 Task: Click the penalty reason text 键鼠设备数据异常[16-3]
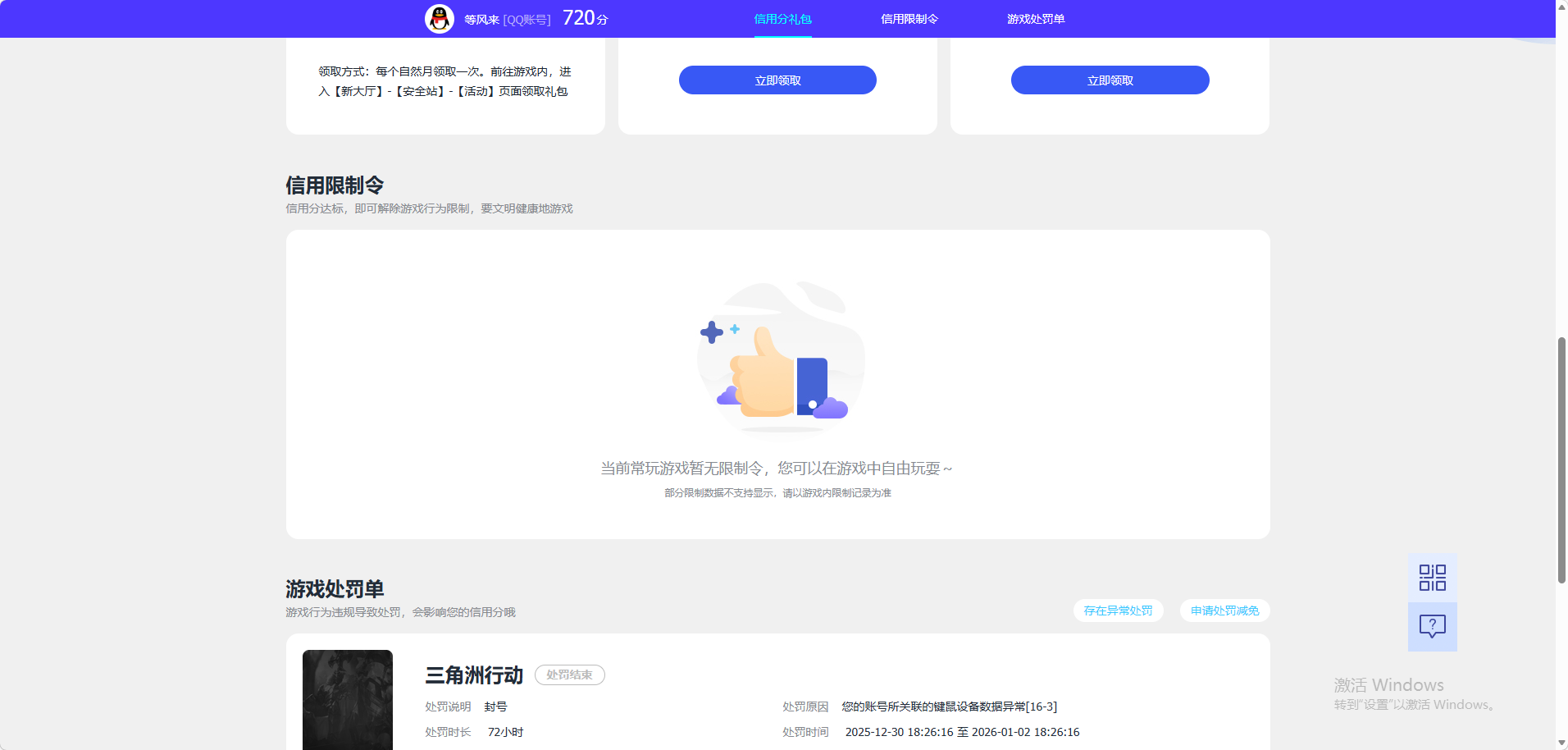(947, 706)
